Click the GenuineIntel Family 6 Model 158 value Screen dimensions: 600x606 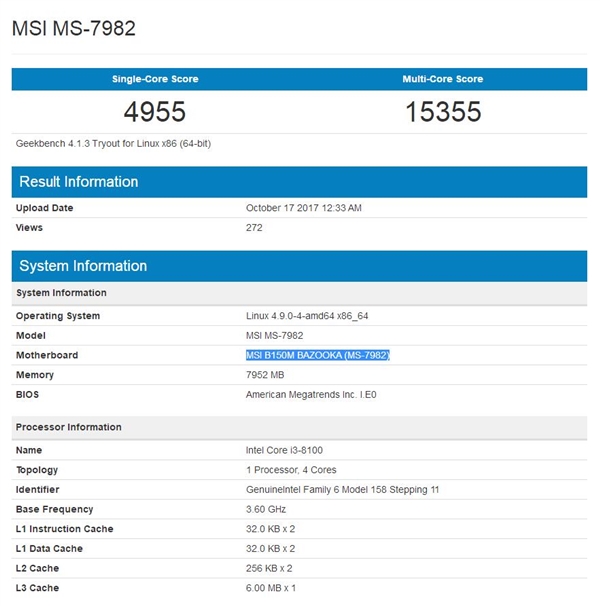click(343, 490)
